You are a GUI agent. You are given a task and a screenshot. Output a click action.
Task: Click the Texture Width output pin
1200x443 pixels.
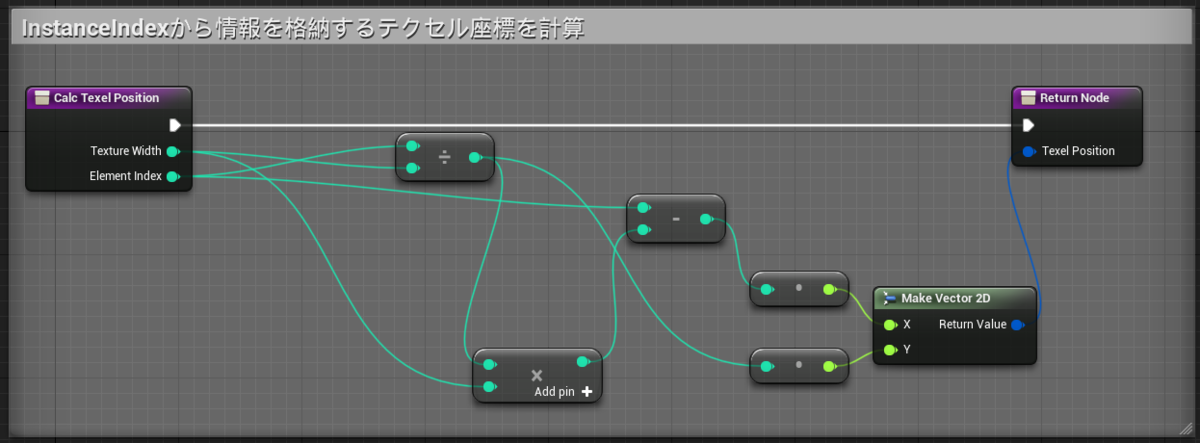pyautogui.click(x=172, y=151)
